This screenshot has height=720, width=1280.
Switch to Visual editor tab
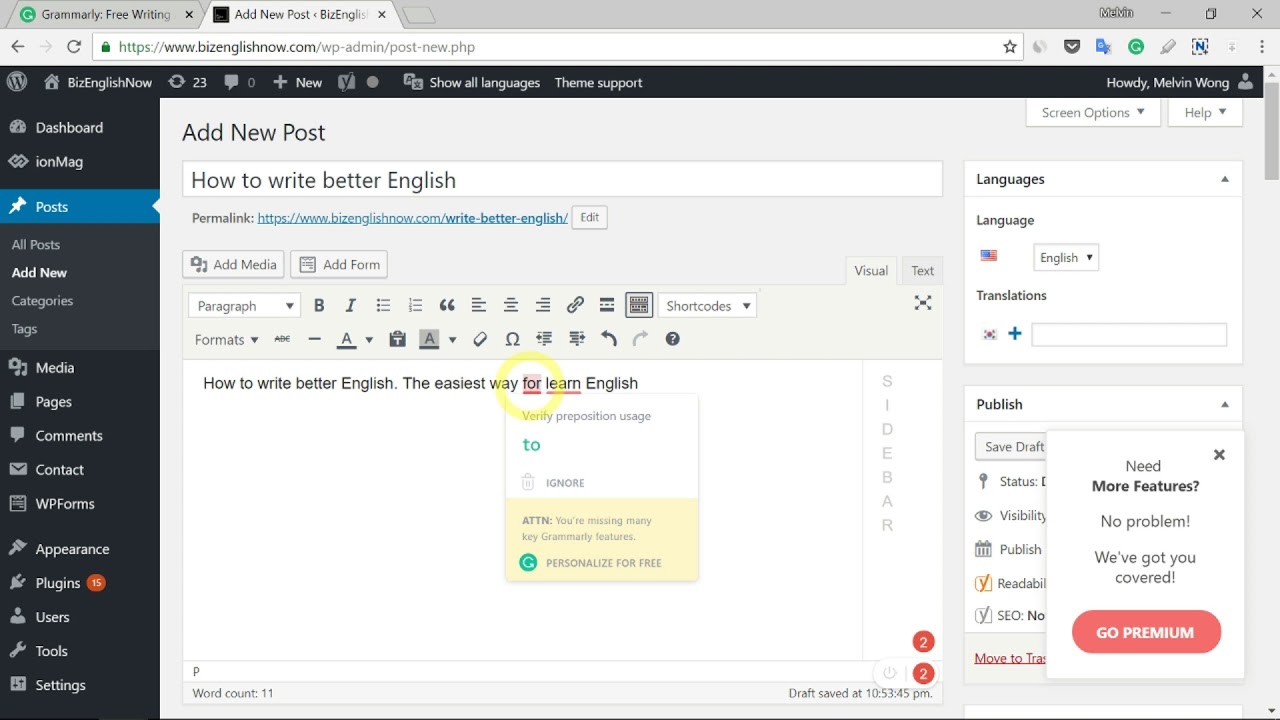(x=870, y=270)
